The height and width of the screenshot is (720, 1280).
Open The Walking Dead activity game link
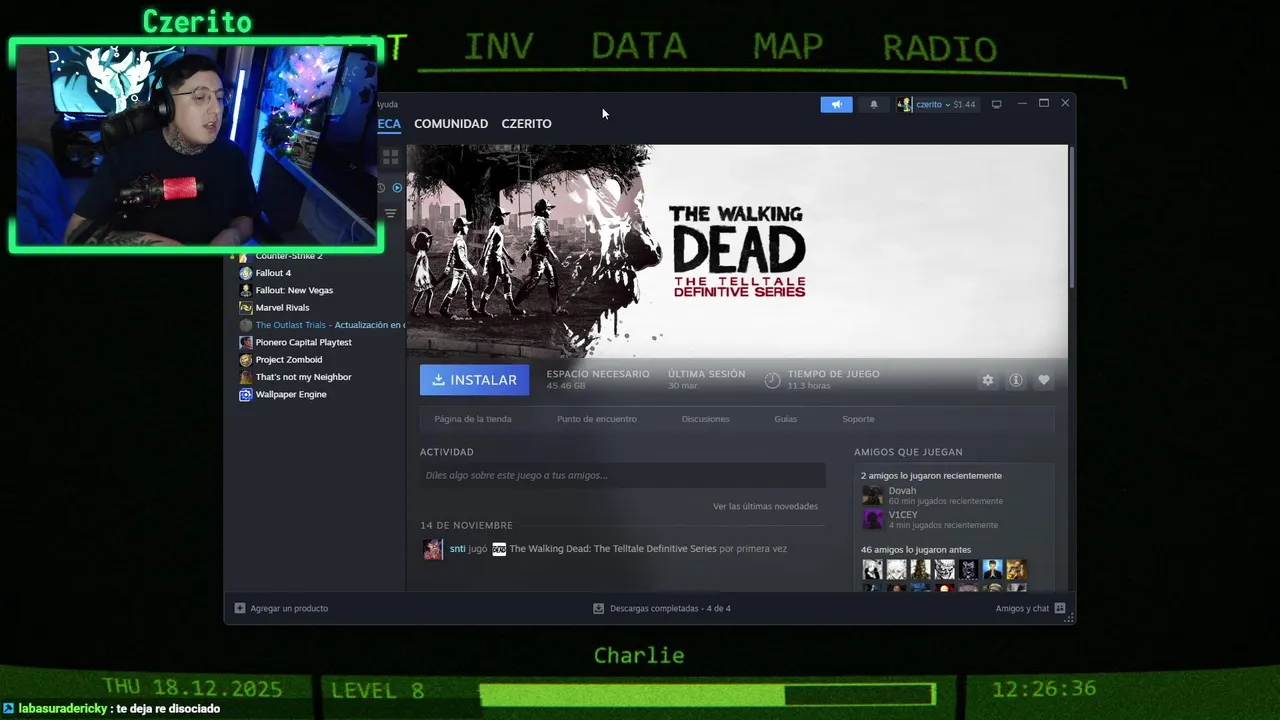(x=612, y=549)
